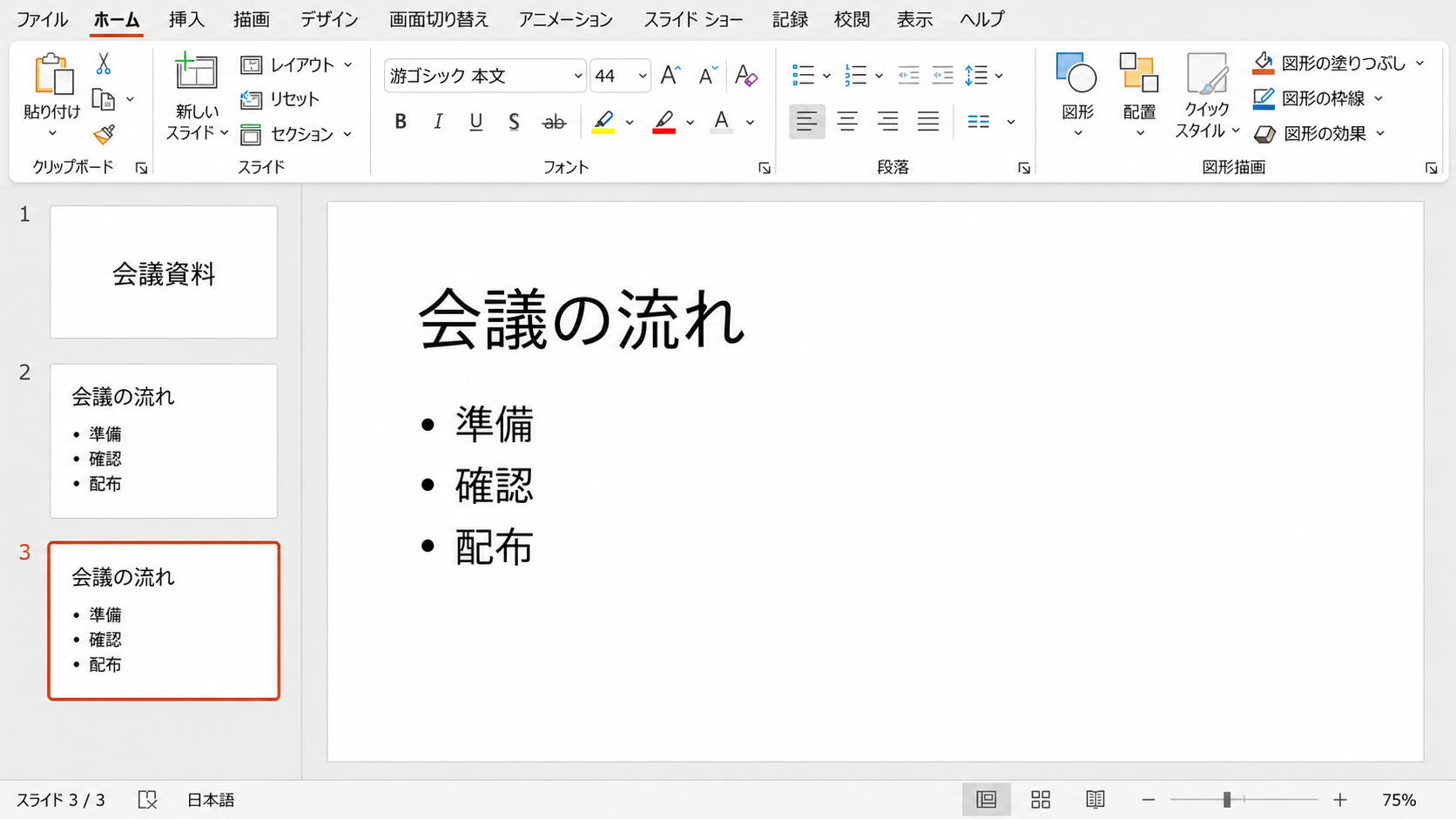Increase font size with large A icon
This screenshot has width=1456, height=819.
pos(670,76)
